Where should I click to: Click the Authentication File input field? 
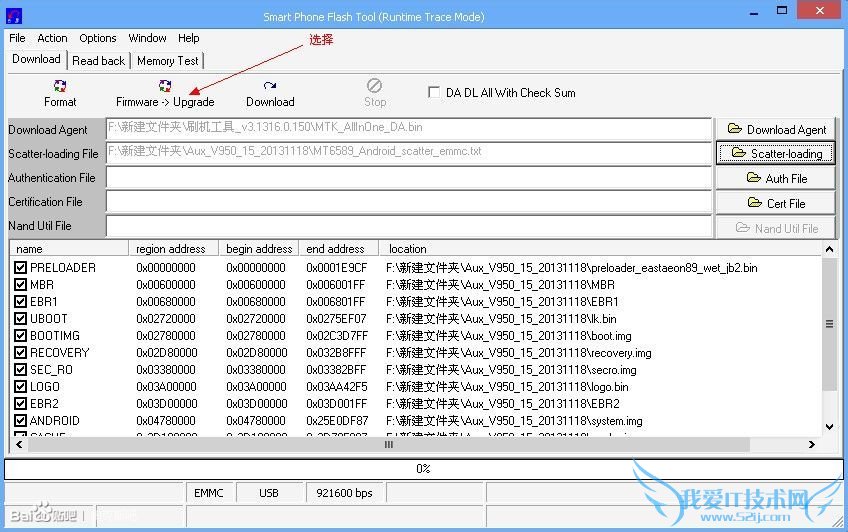click(408, 177)
